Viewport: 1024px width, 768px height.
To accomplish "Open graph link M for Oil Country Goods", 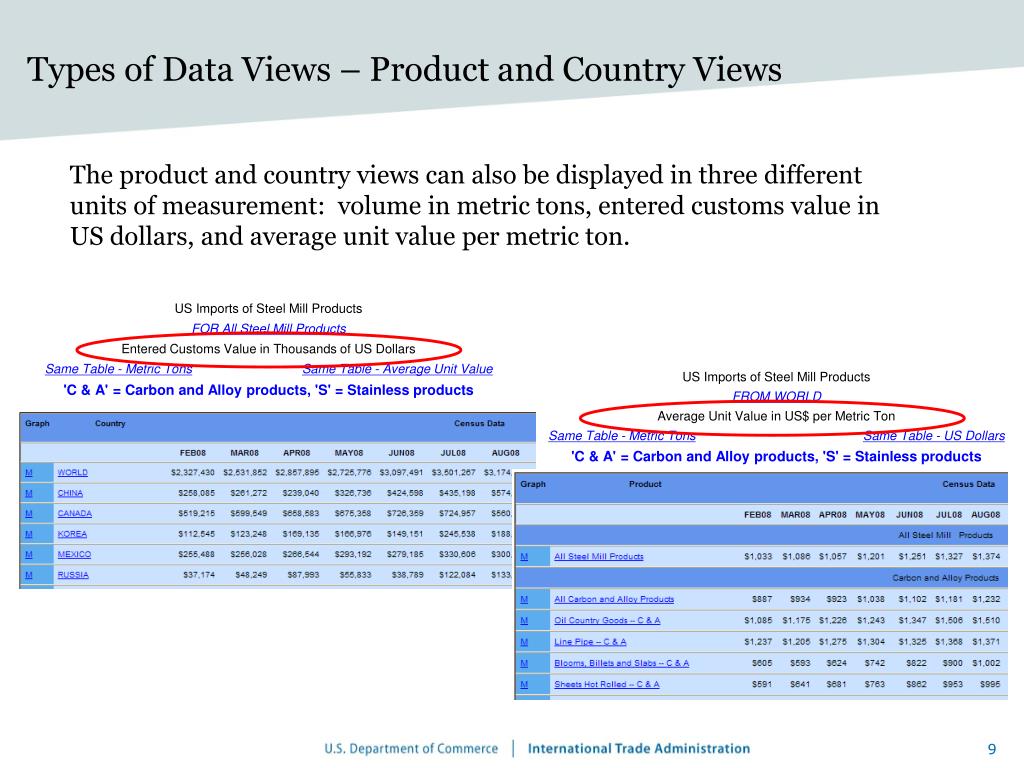I will click(x=524, y=620).
